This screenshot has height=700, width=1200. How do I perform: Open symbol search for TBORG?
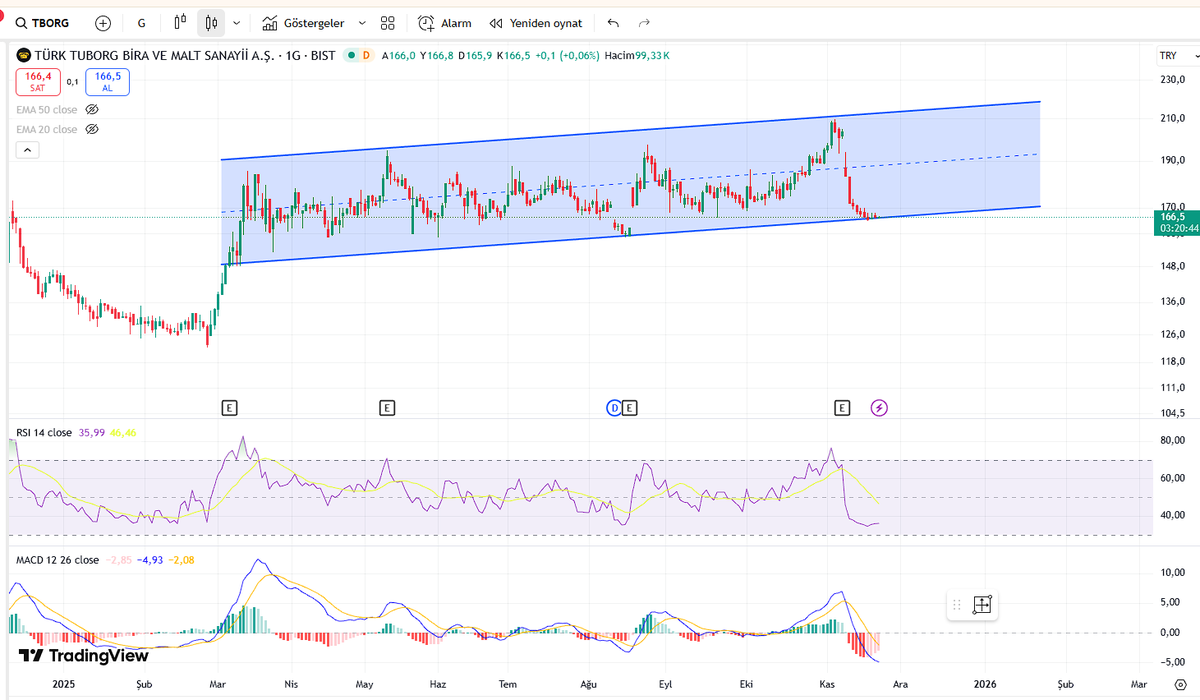pyautogui.click(x=44, y=22)
